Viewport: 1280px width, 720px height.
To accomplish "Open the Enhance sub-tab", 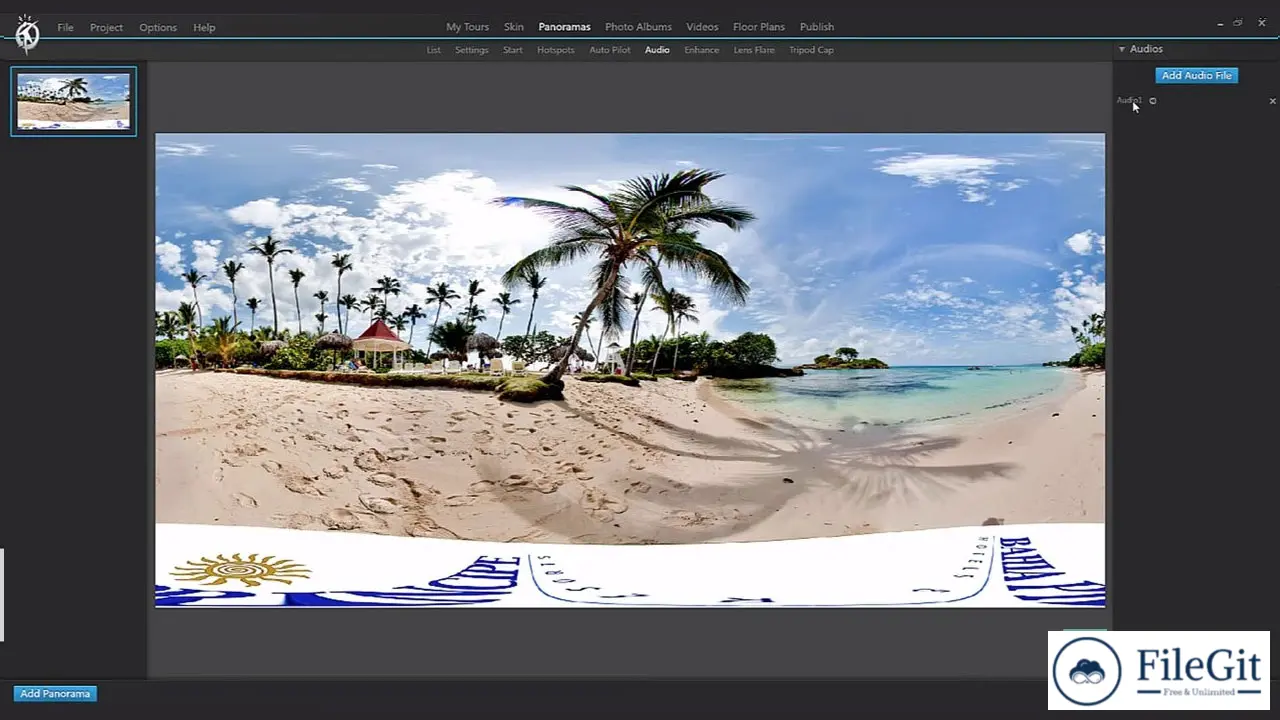I will pyautogui.click(x=702, y=50).
